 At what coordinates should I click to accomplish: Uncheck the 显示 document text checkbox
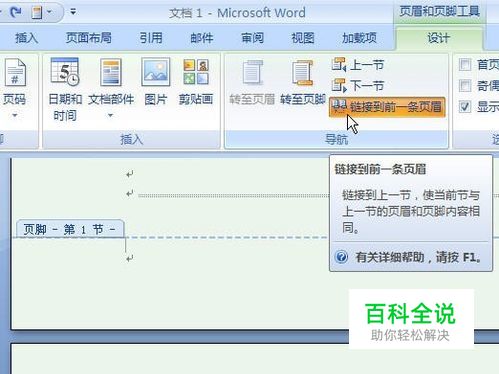pyautogui.click(x=465, y=107)
